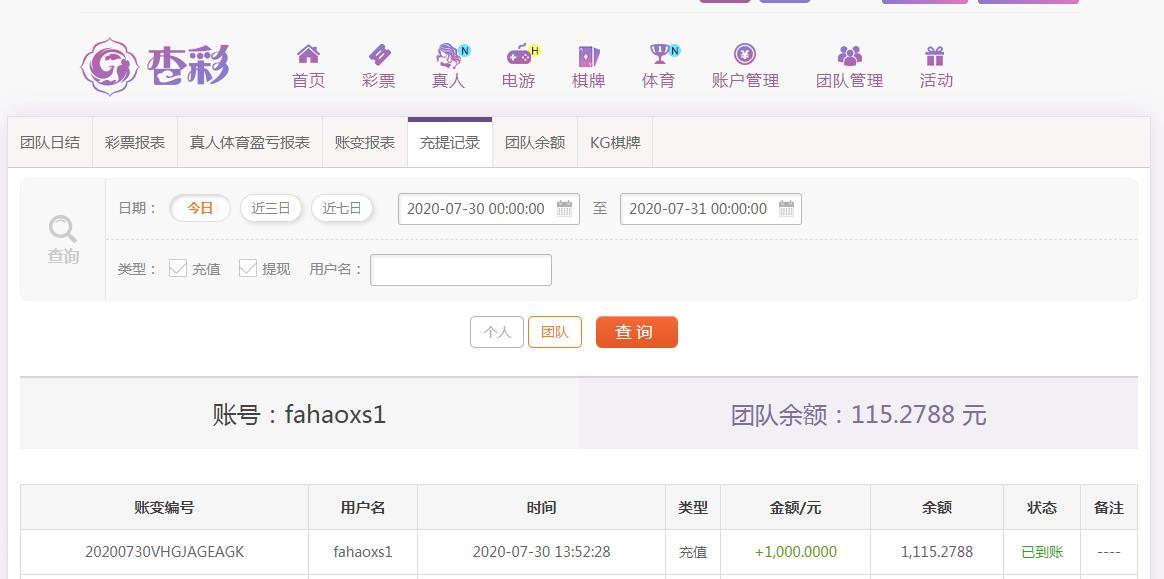Switch to the KG棋牌 tab
This screenshot has height=579, width=1164.
(x=615, y=143)
